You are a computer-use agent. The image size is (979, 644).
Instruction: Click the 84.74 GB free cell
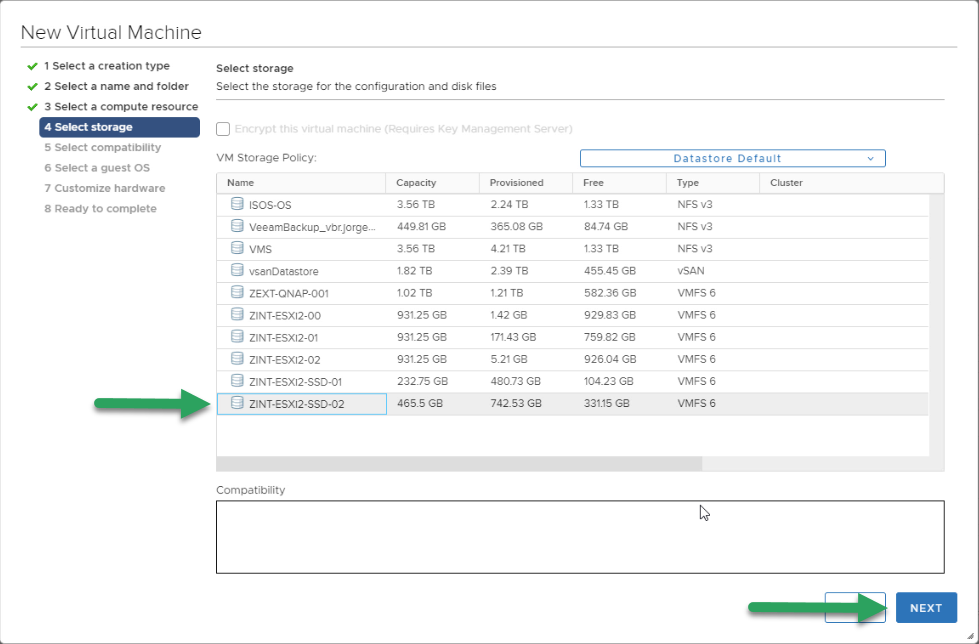coord(606,226)
